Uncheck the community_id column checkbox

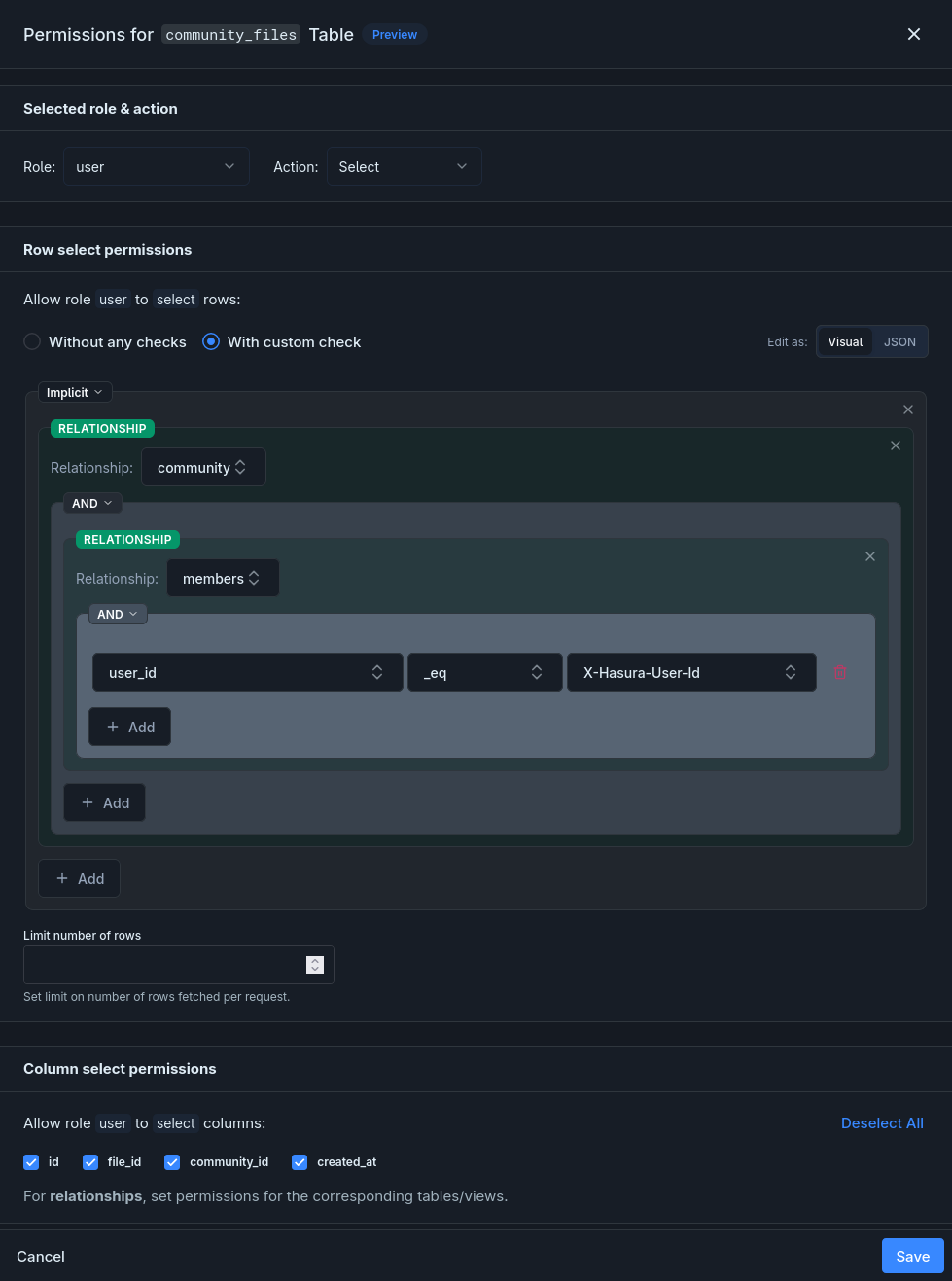[x=172, y=1162]
